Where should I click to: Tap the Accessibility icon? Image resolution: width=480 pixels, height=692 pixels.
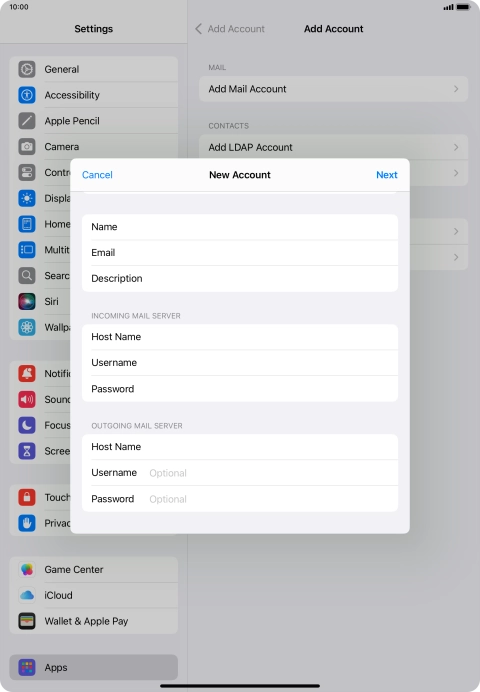click(x=27, y=95)
